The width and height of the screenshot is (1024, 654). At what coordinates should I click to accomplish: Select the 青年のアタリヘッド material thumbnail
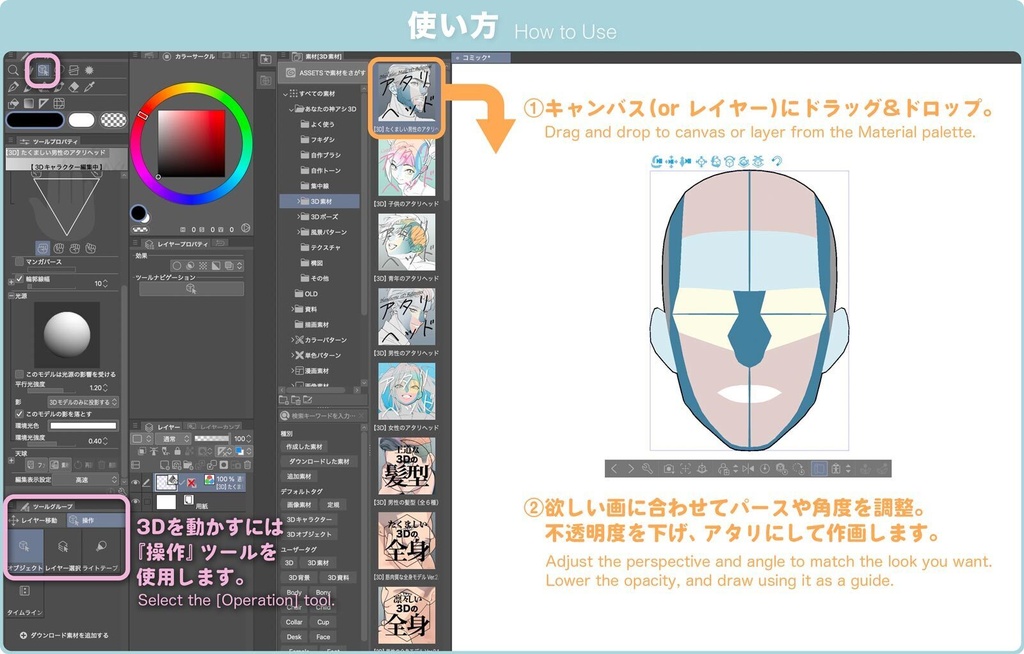[x=407, y=243]
